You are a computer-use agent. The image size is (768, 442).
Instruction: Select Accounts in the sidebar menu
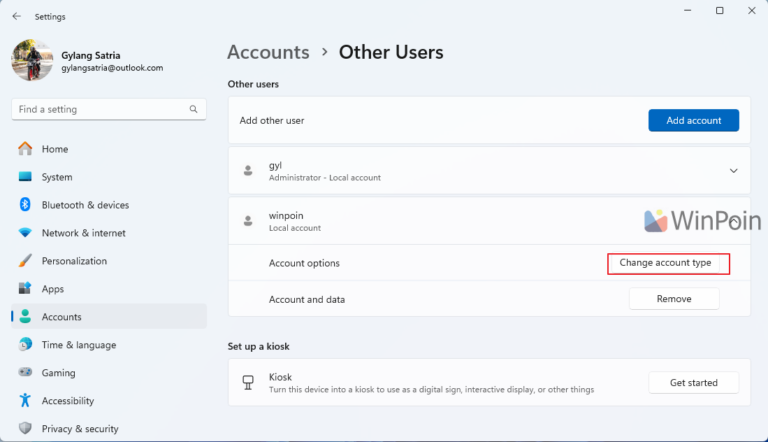62,317
